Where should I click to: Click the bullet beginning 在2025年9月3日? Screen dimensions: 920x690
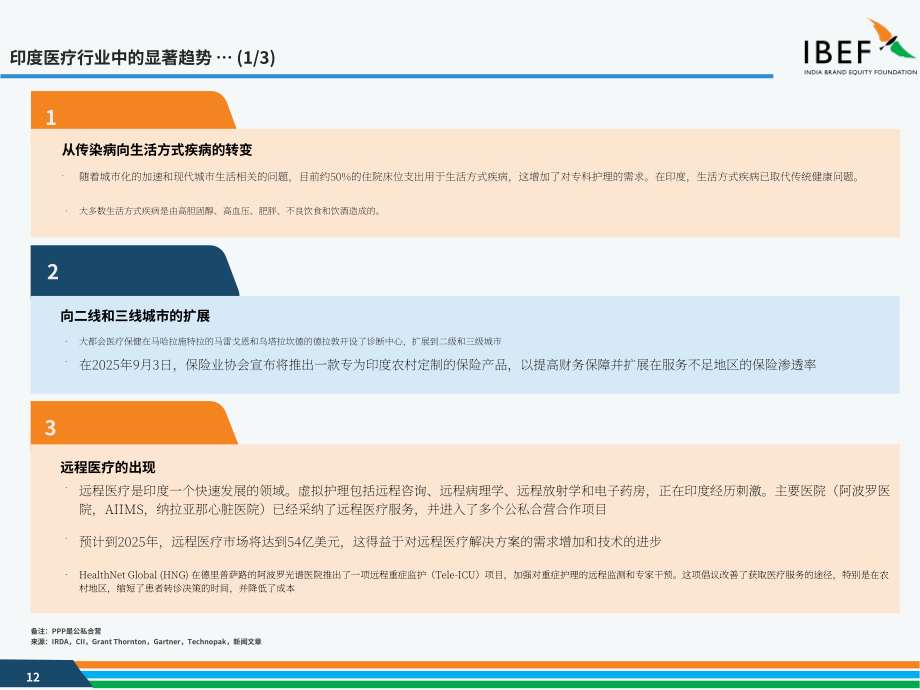448,365
